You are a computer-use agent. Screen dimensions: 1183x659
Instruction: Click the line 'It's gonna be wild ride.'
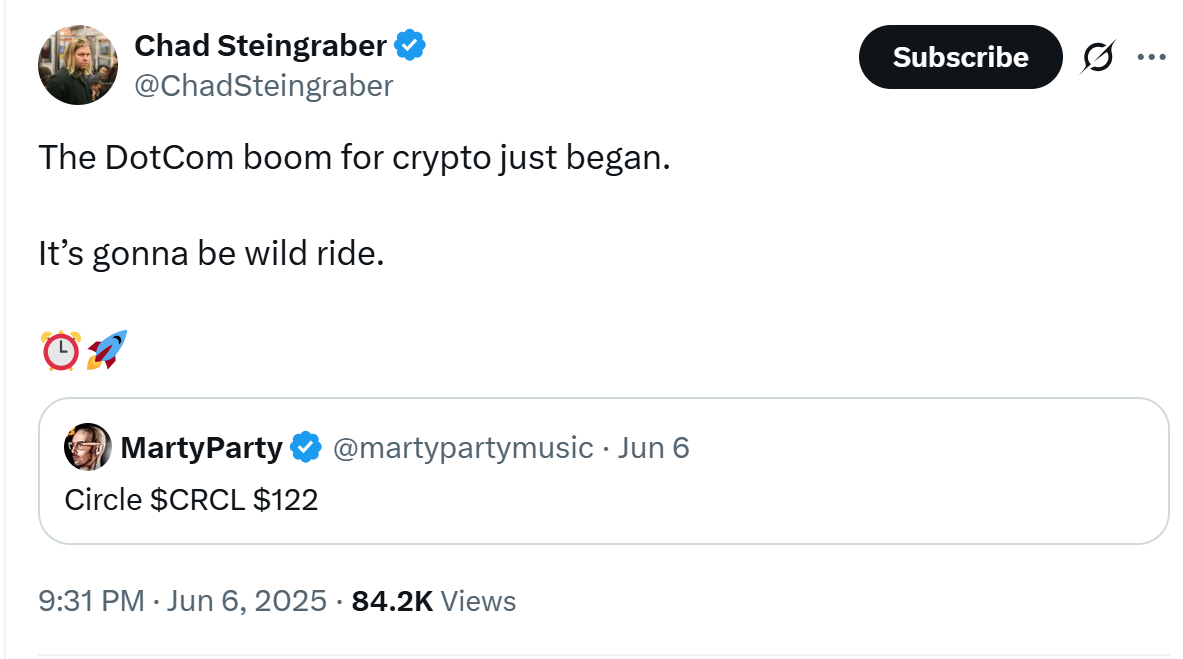[x=211, y=254]
